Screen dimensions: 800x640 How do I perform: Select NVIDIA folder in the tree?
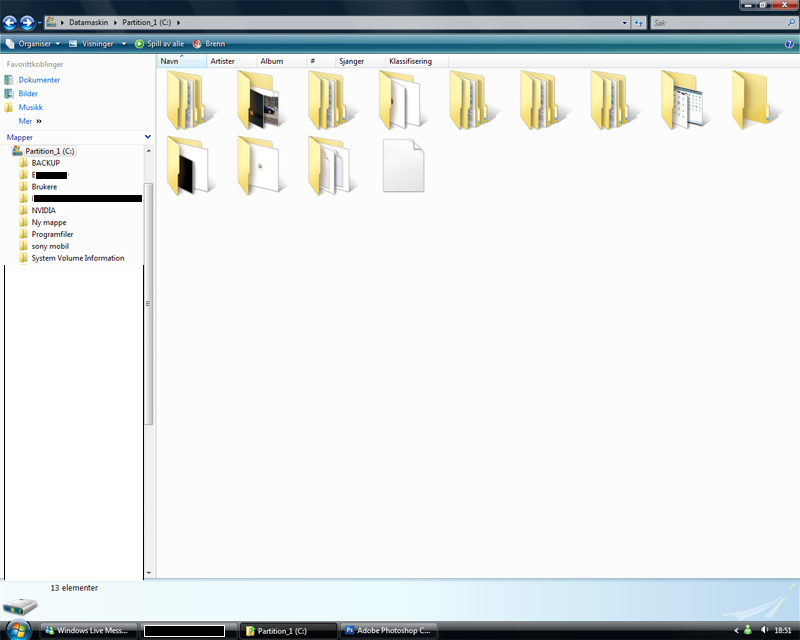tap(43, 210)
